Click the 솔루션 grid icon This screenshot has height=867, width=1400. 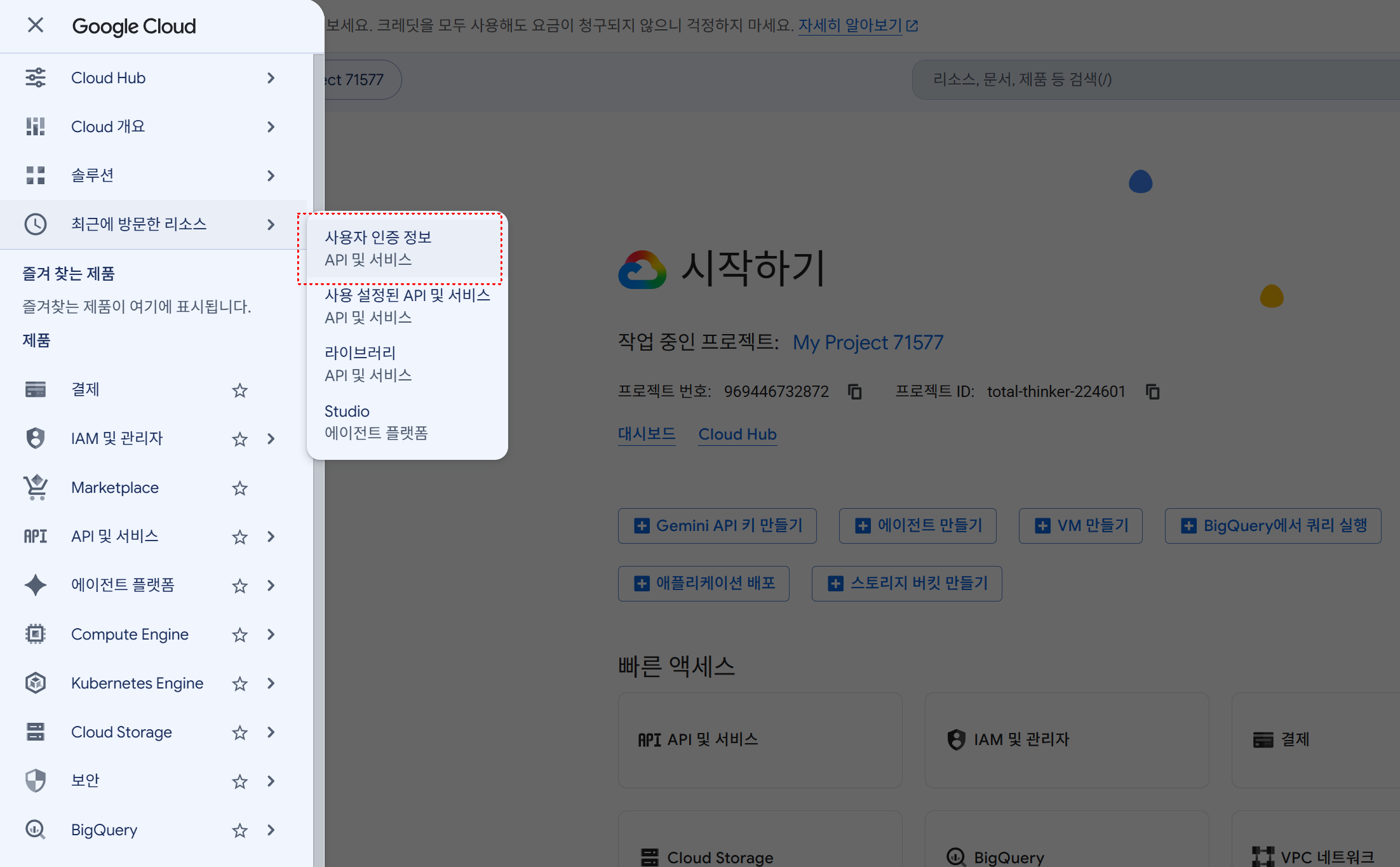(x=36, y=175)
